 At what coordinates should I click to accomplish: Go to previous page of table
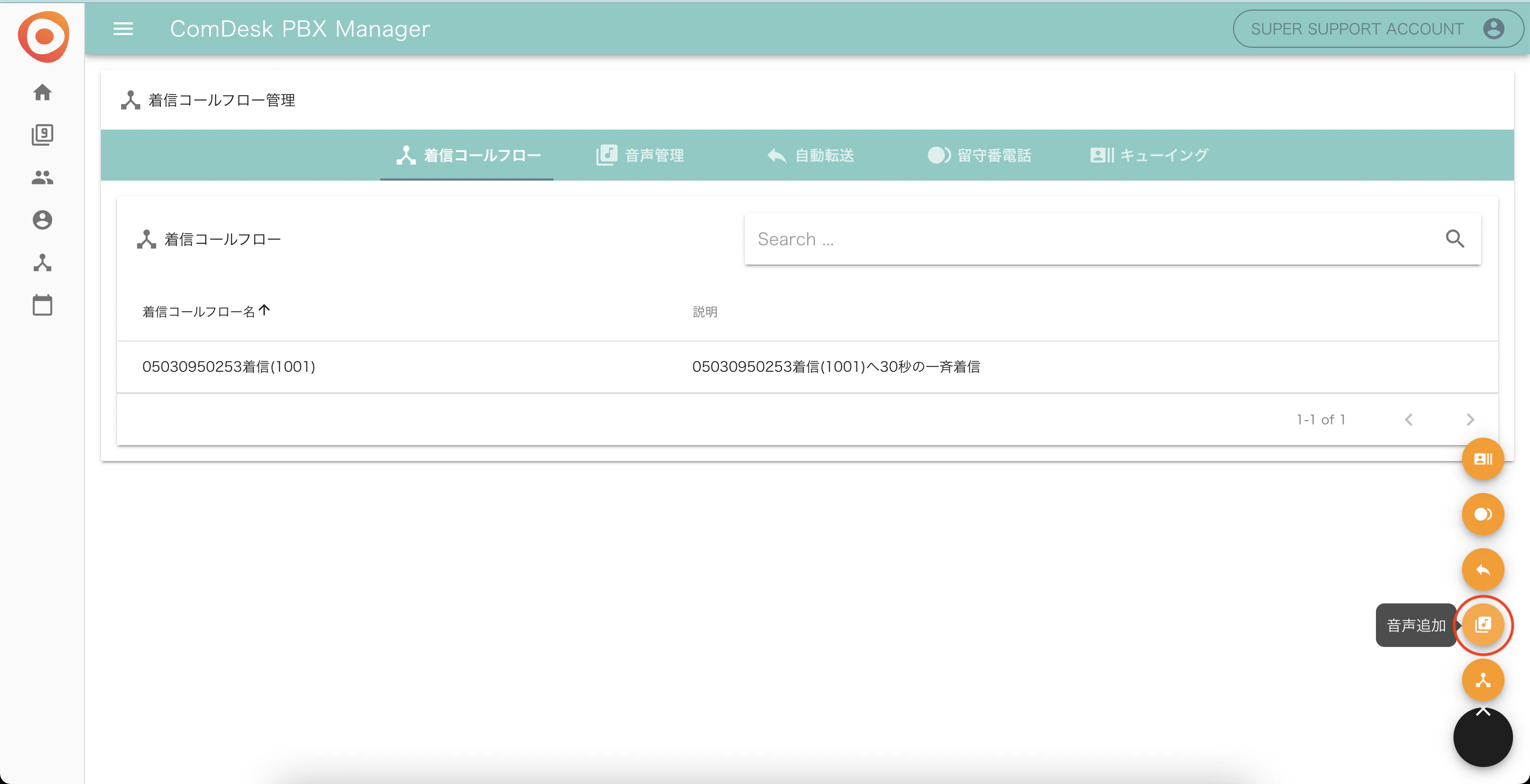(1408, 420)
